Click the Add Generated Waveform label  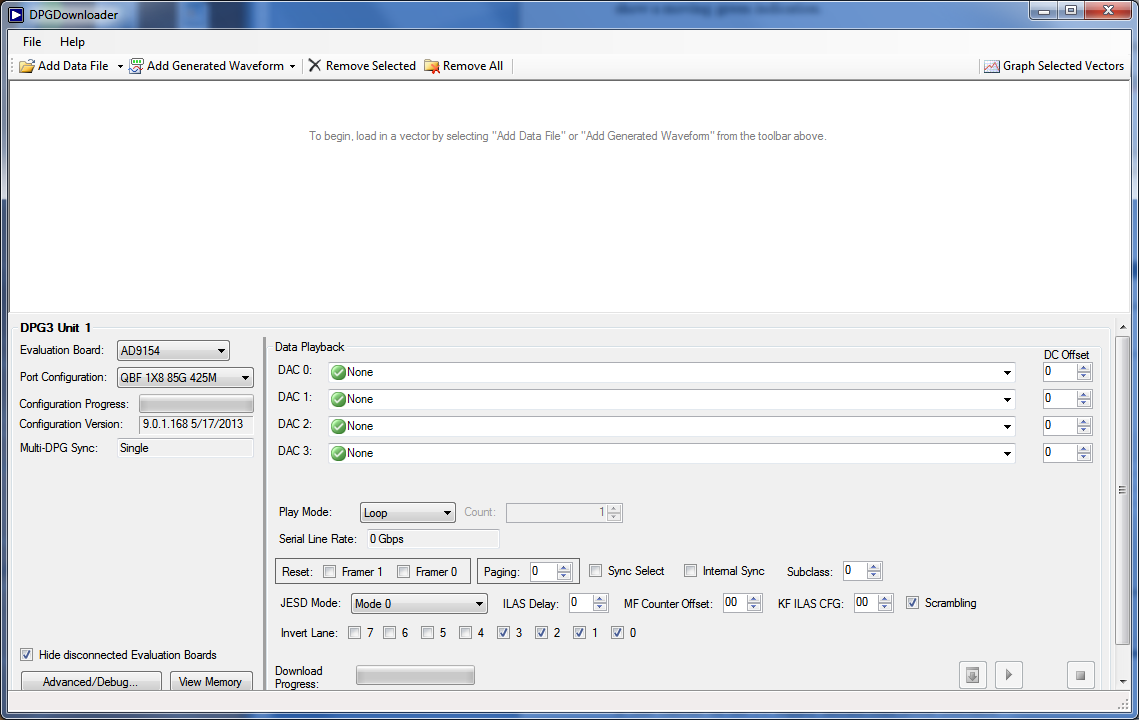(216, 66)
